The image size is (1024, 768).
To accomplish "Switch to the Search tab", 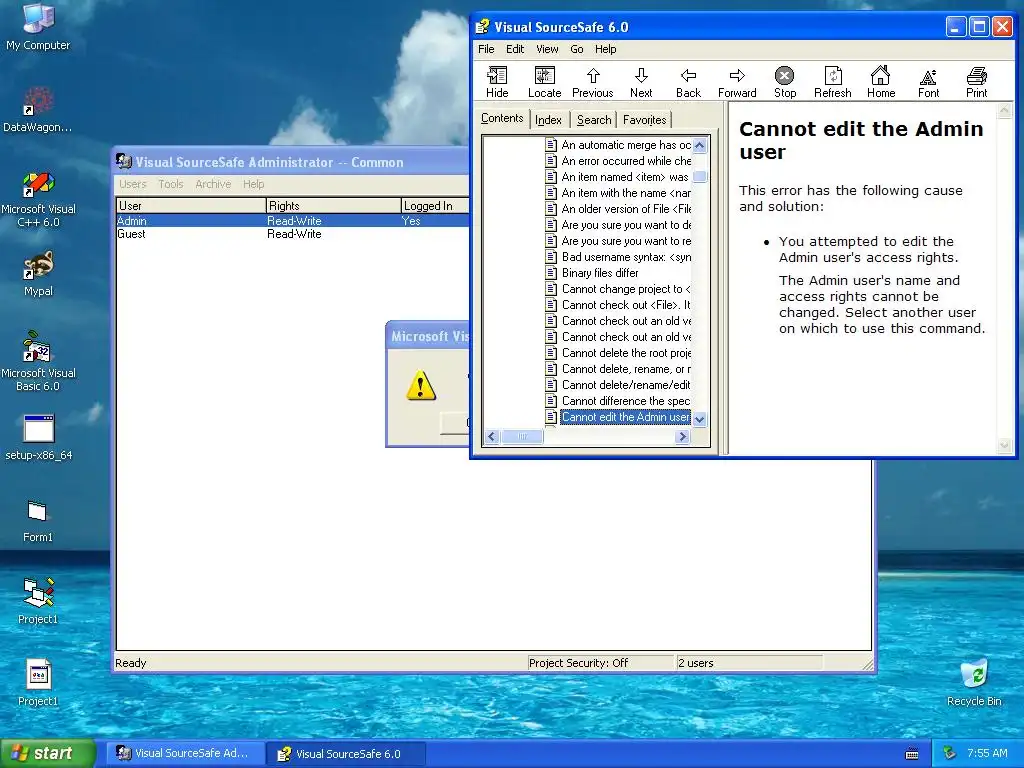I will tap(594, 120).
